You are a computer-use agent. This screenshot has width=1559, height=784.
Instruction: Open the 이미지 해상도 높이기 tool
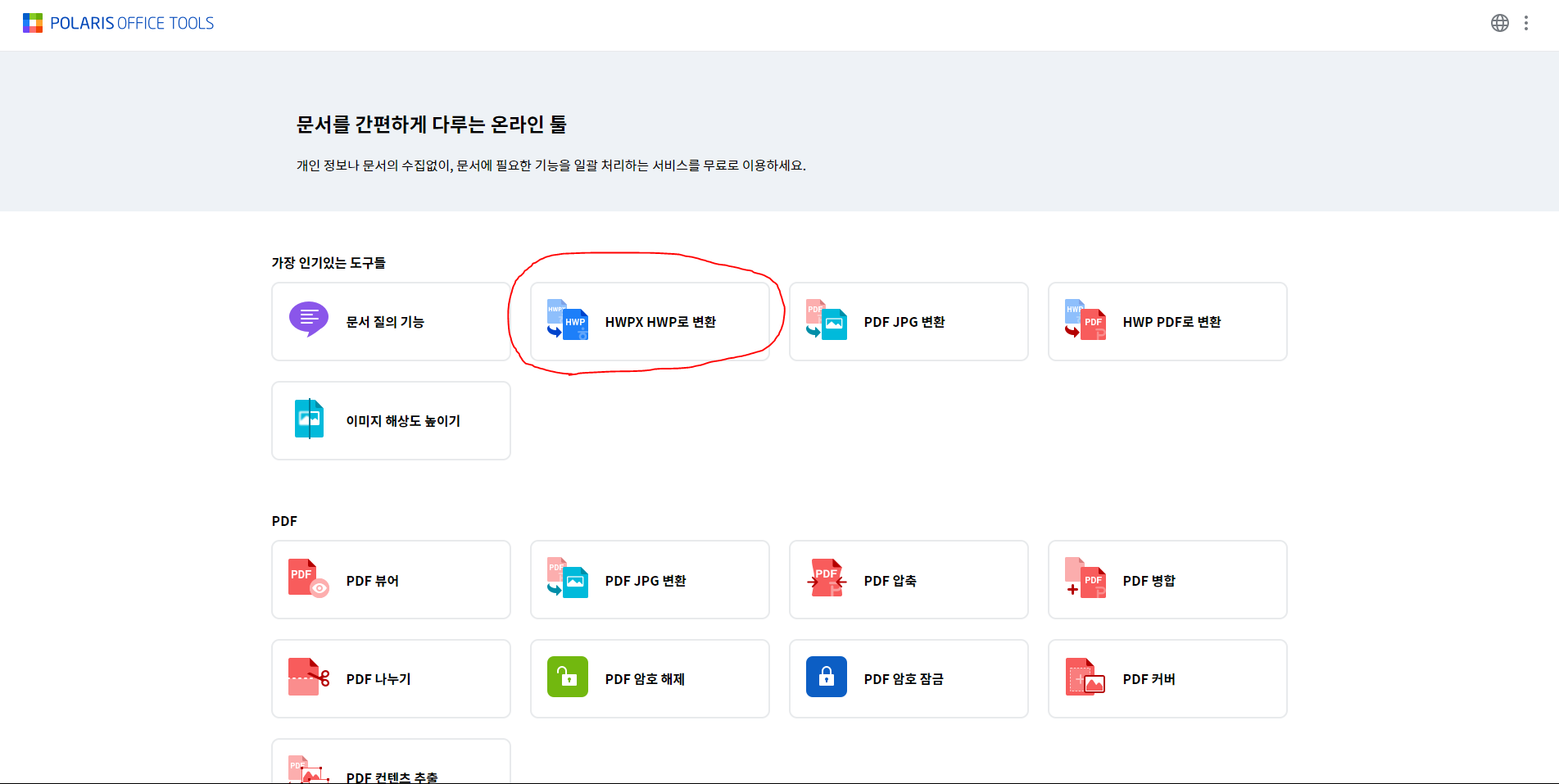coord(391,420)
